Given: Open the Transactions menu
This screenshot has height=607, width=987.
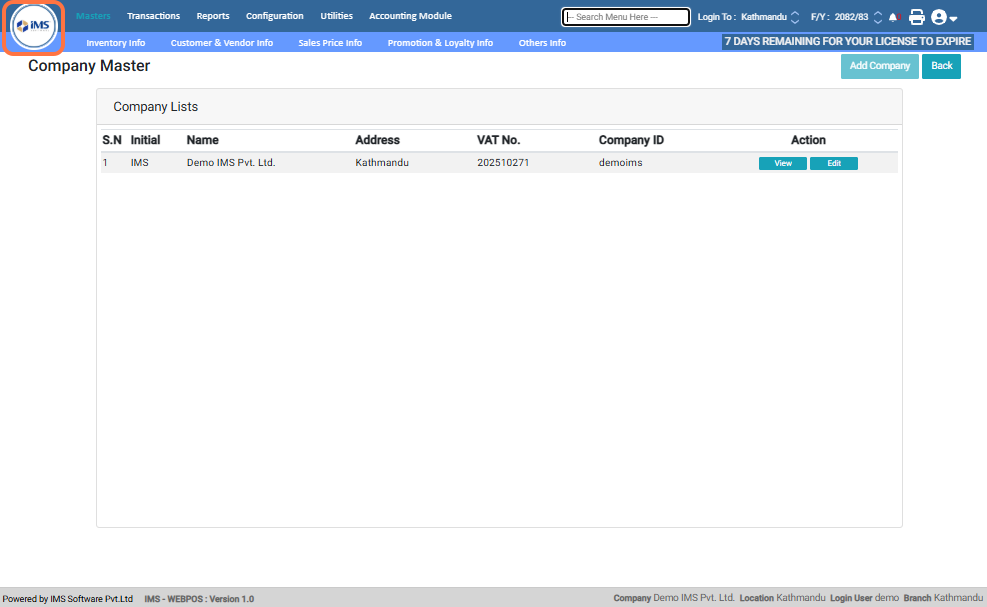Looking at the screenshot, I should pos(153,16).
